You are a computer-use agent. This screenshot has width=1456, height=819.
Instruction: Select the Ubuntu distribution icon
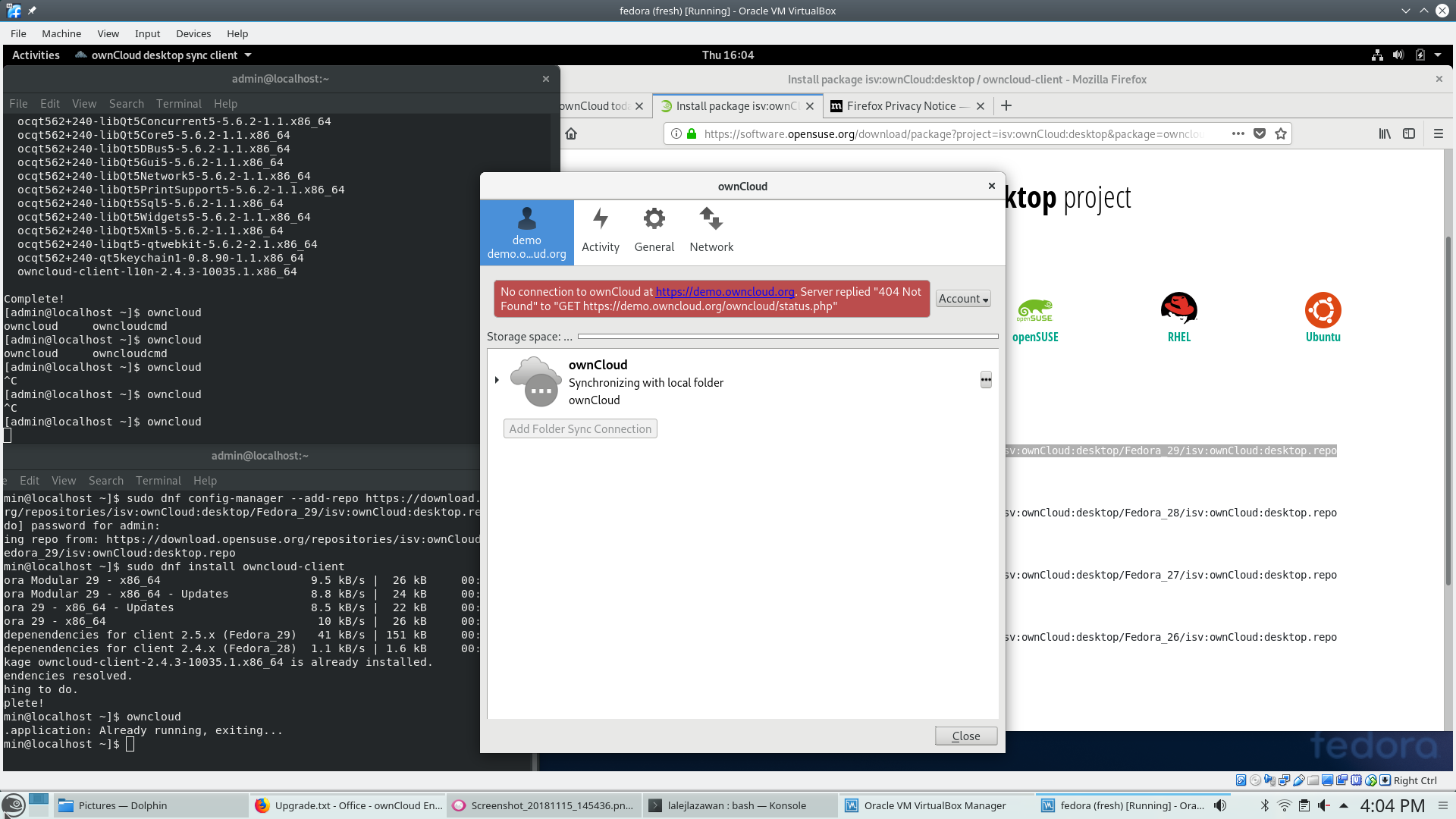[1323, 309]
